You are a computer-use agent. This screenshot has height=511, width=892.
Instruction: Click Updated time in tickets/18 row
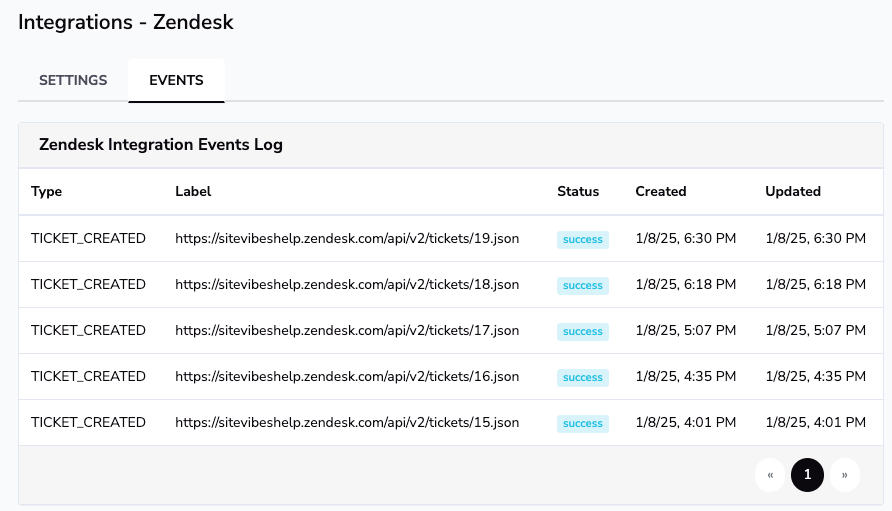[816, 285]
